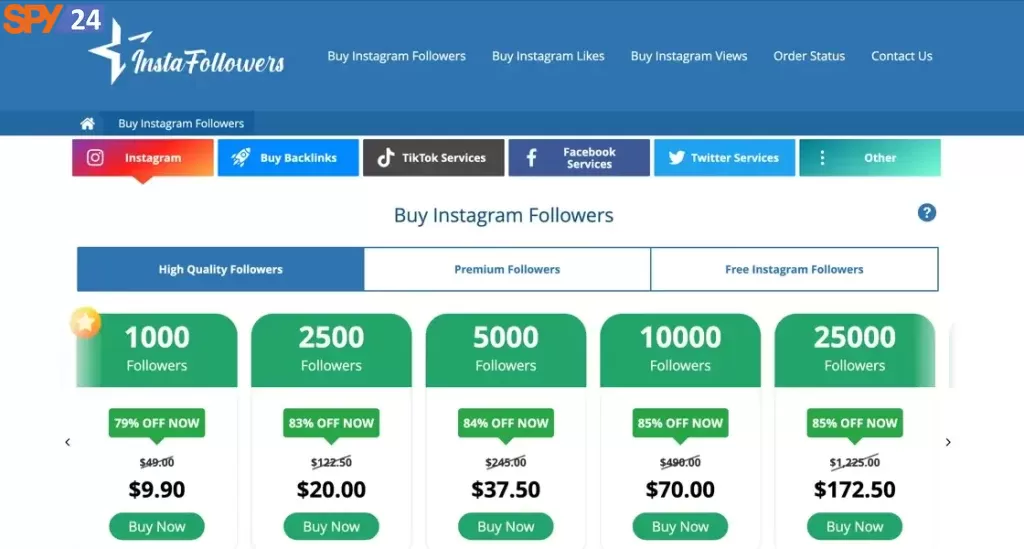Show next packages with right carousel arrow
This screenshot has height=549, width=1024.
tap(948, 442)
